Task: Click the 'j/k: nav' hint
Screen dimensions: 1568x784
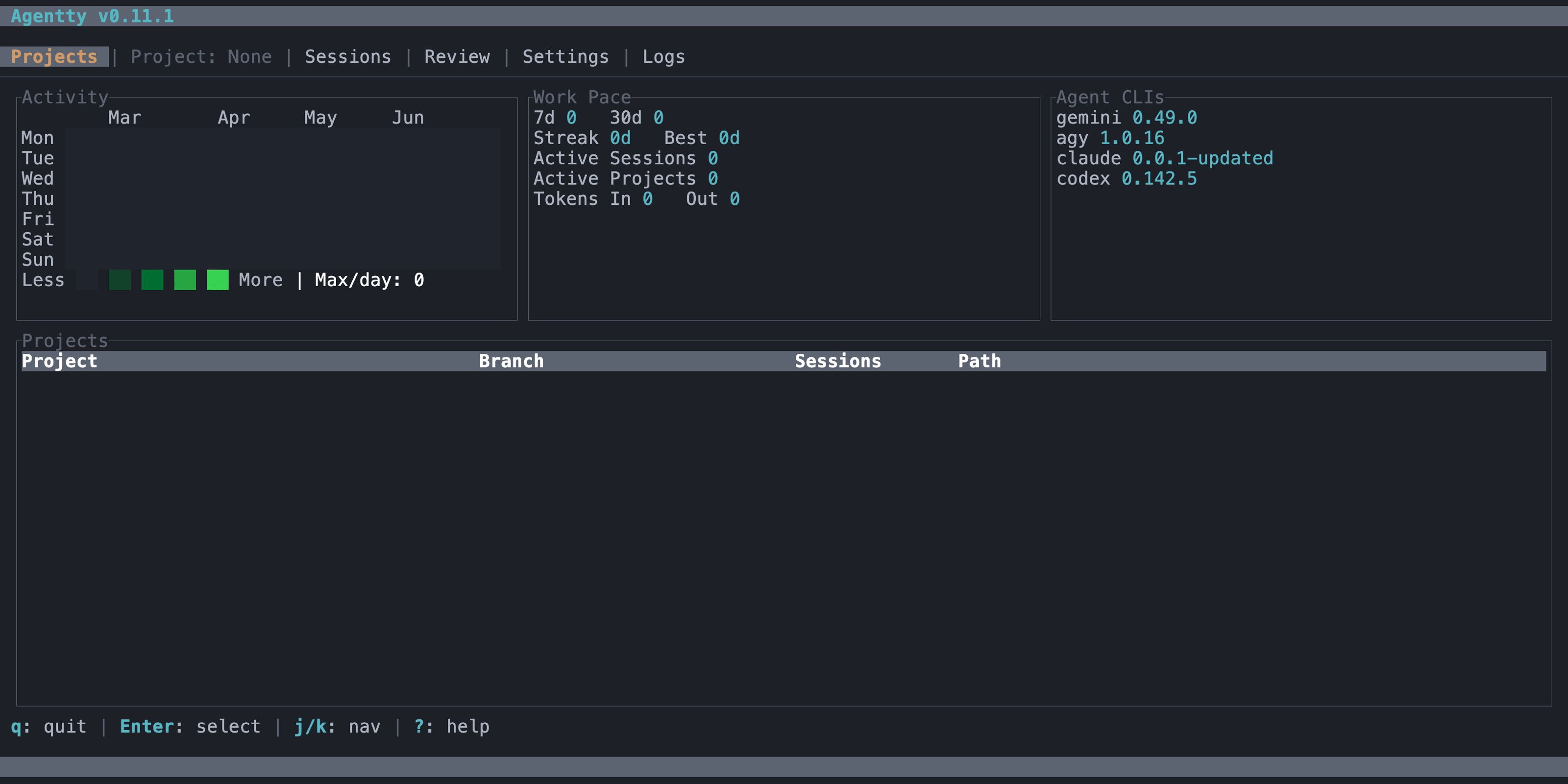Action: [x=337, y=726]
